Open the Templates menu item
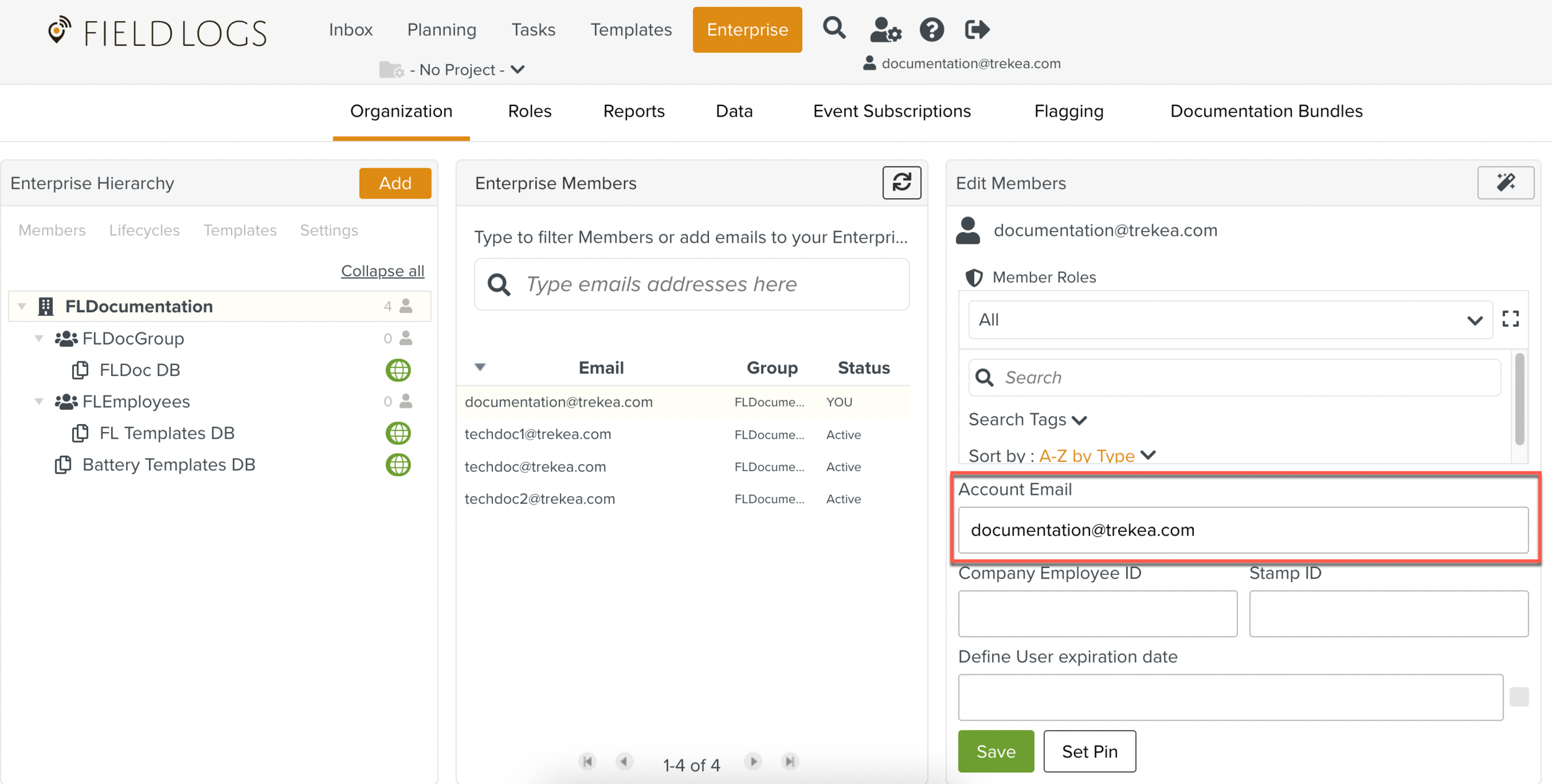1552x784 pixels. click(x=631, y=30)
